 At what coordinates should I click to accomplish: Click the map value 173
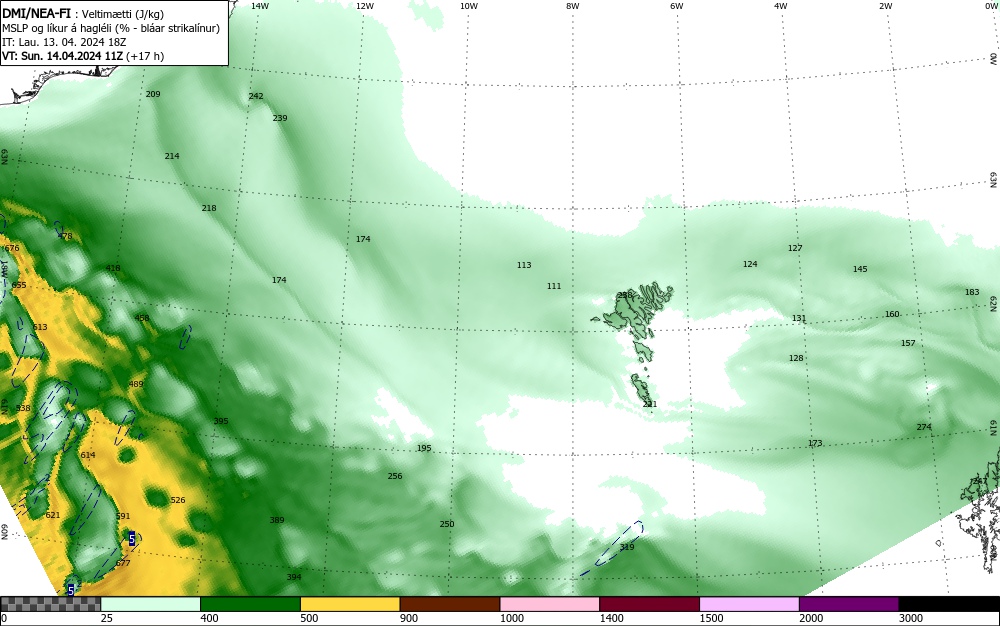[x=815, y=443]
